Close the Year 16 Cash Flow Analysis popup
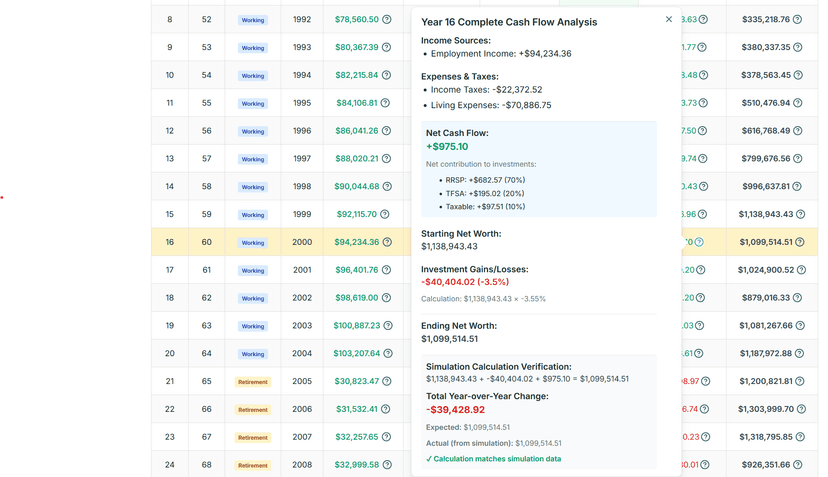828x477 pixels. click(x=669, y=19)
